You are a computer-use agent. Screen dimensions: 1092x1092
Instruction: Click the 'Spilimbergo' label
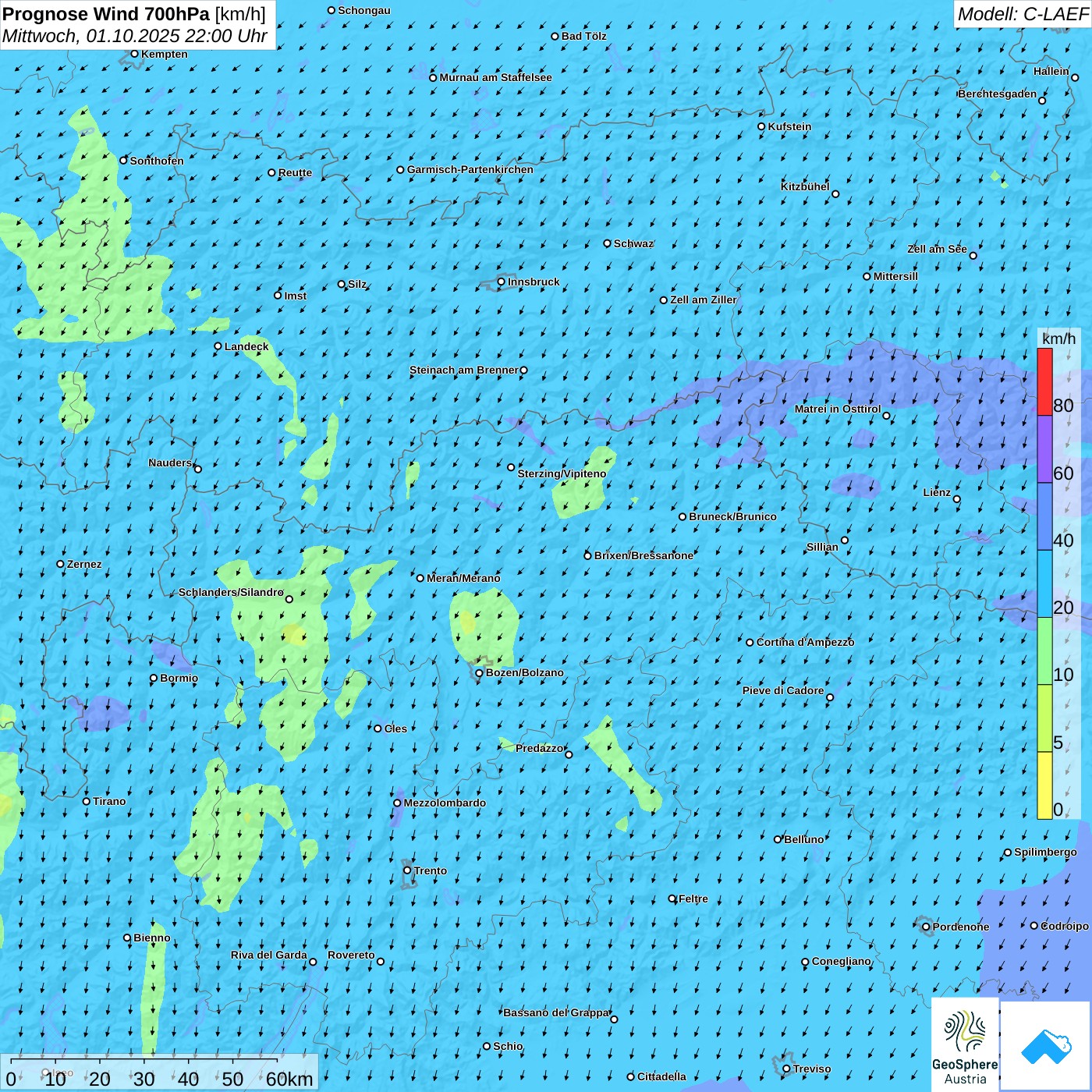tap(1045, 852)
